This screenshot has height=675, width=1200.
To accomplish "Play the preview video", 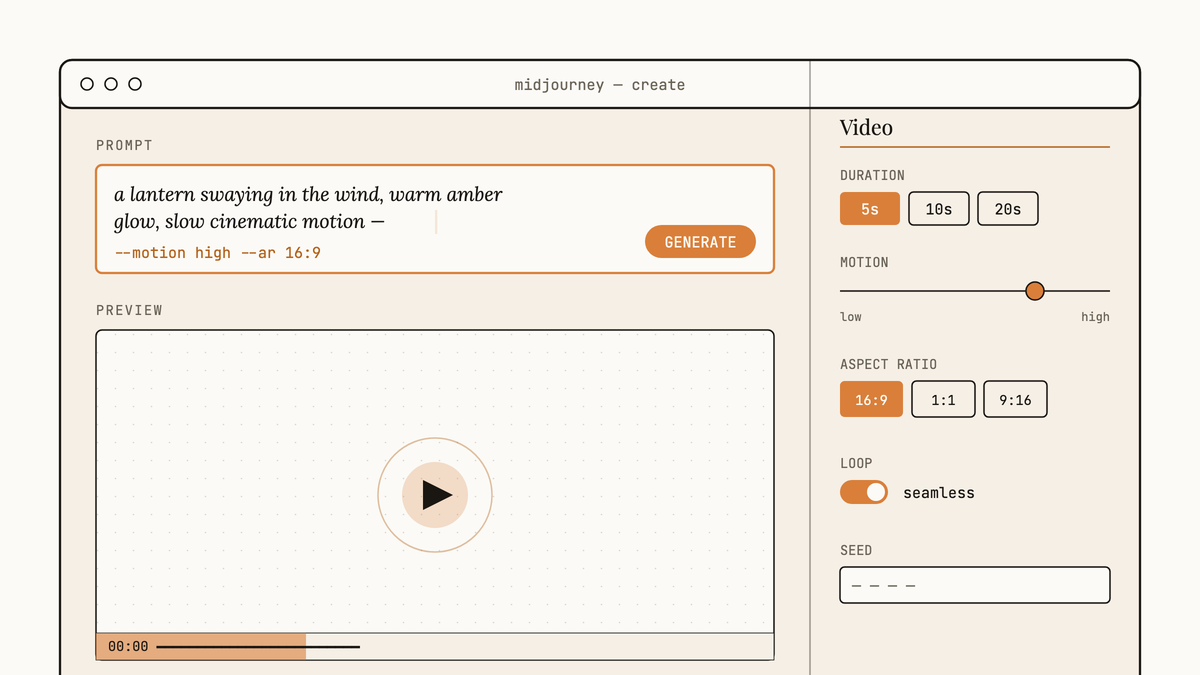I will tap(435, 495).
